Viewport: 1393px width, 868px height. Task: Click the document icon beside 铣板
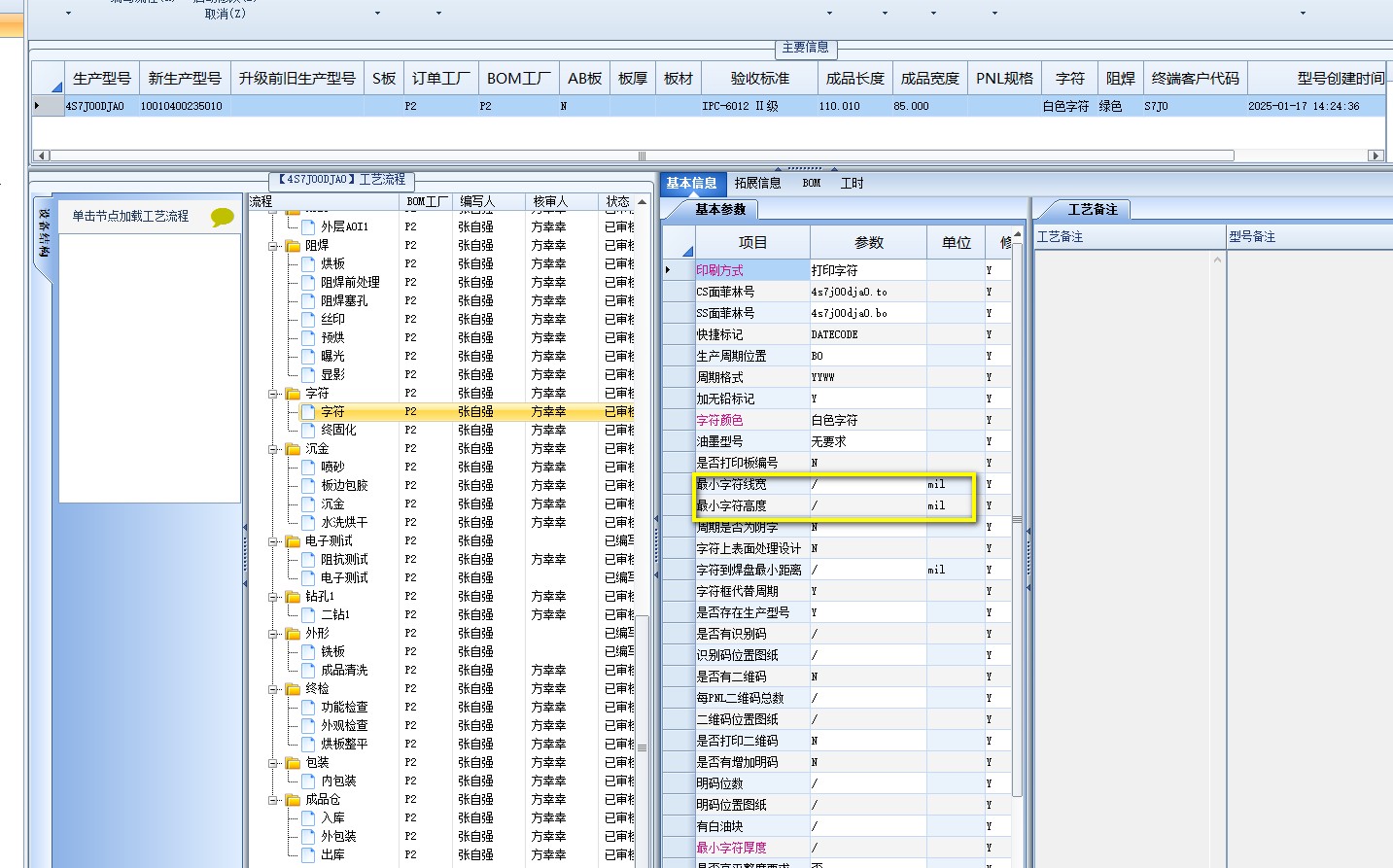[308, 652]
